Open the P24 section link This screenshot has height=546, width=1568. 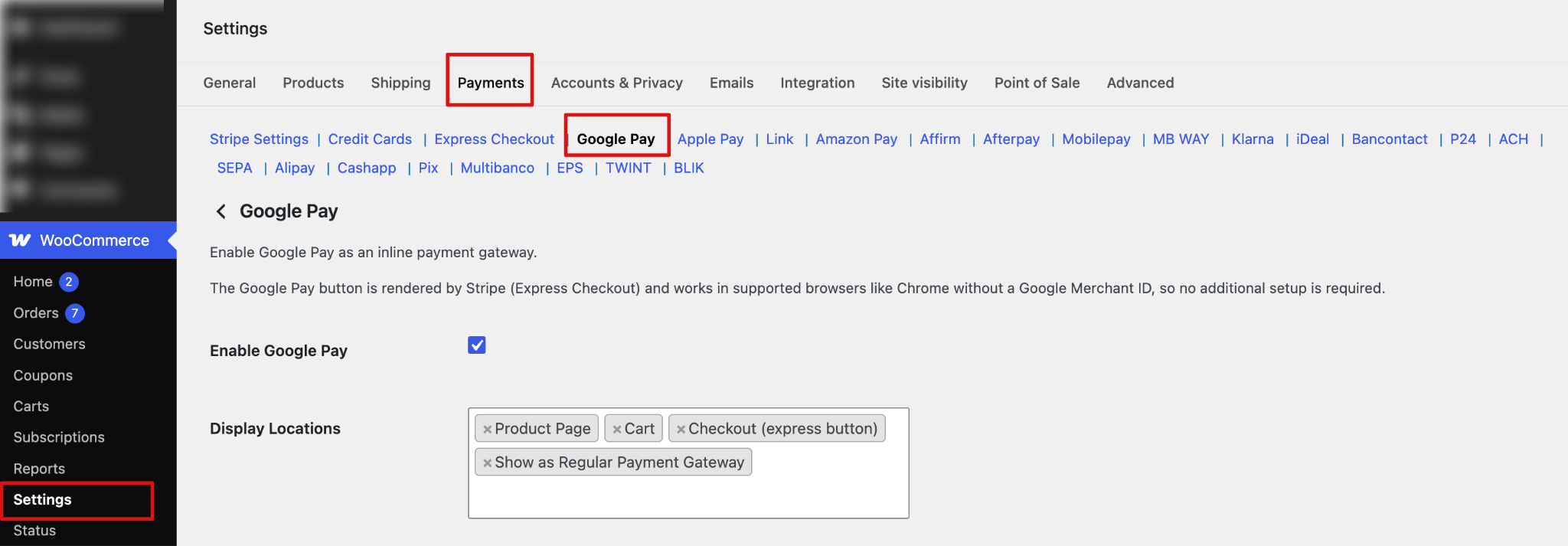point(1463,139)
